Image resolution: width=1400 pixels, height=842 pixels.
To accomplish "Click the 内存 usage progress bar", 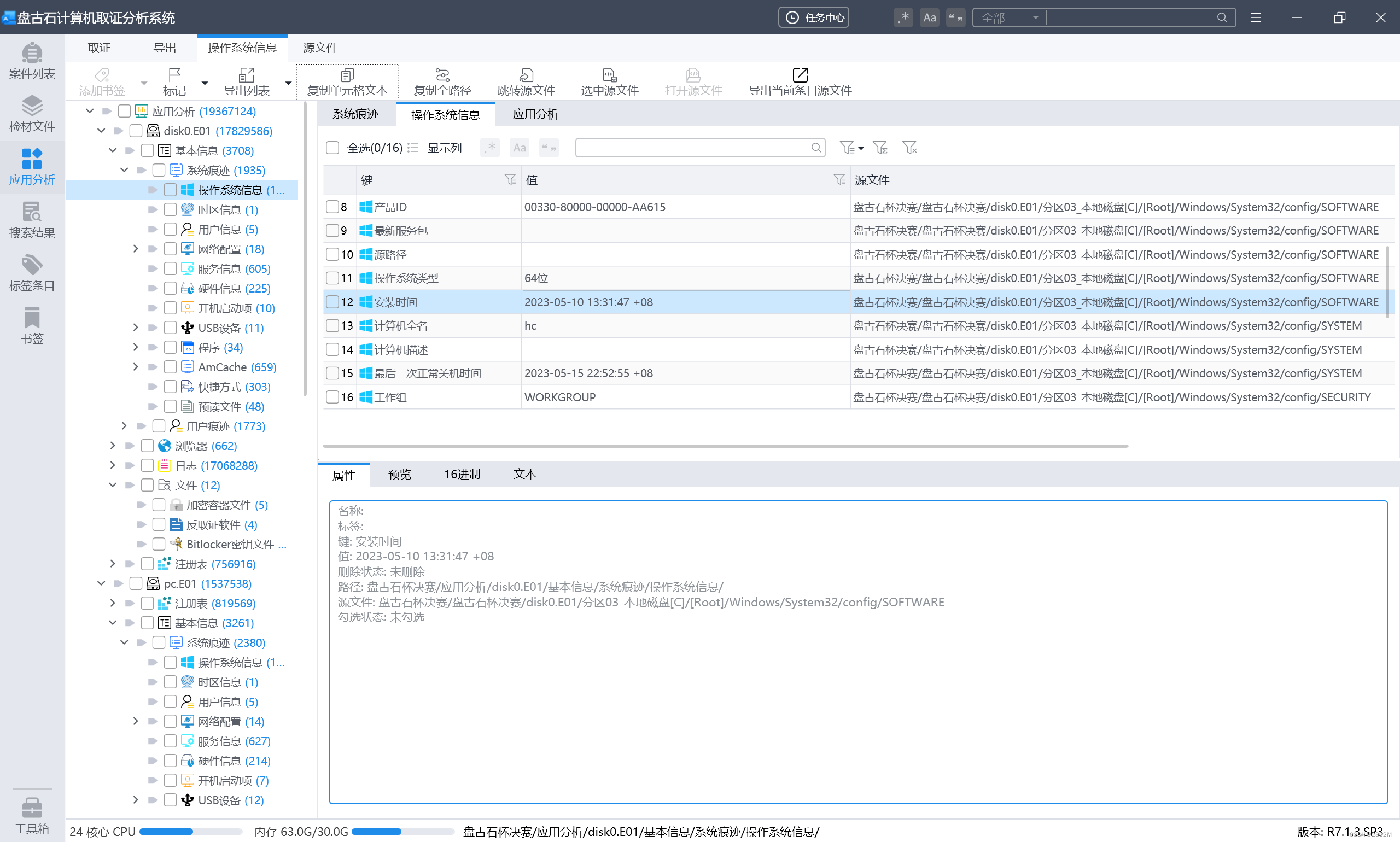I will coord(403,831).
